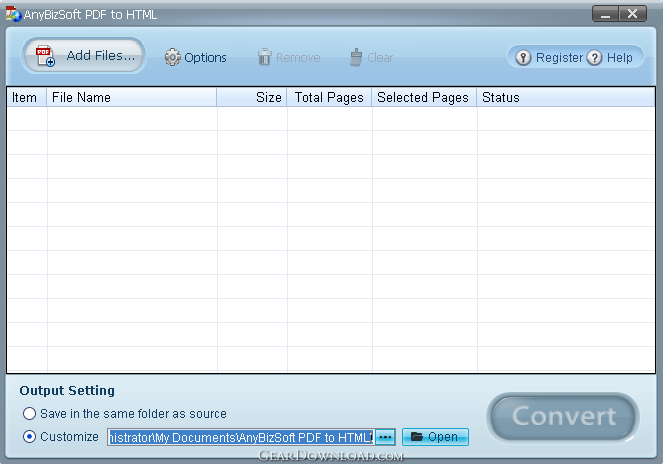Image resolution: width=663 pixels, height=464 pixels.
Task: Open the Options settings
Action: tap(196, 57)
